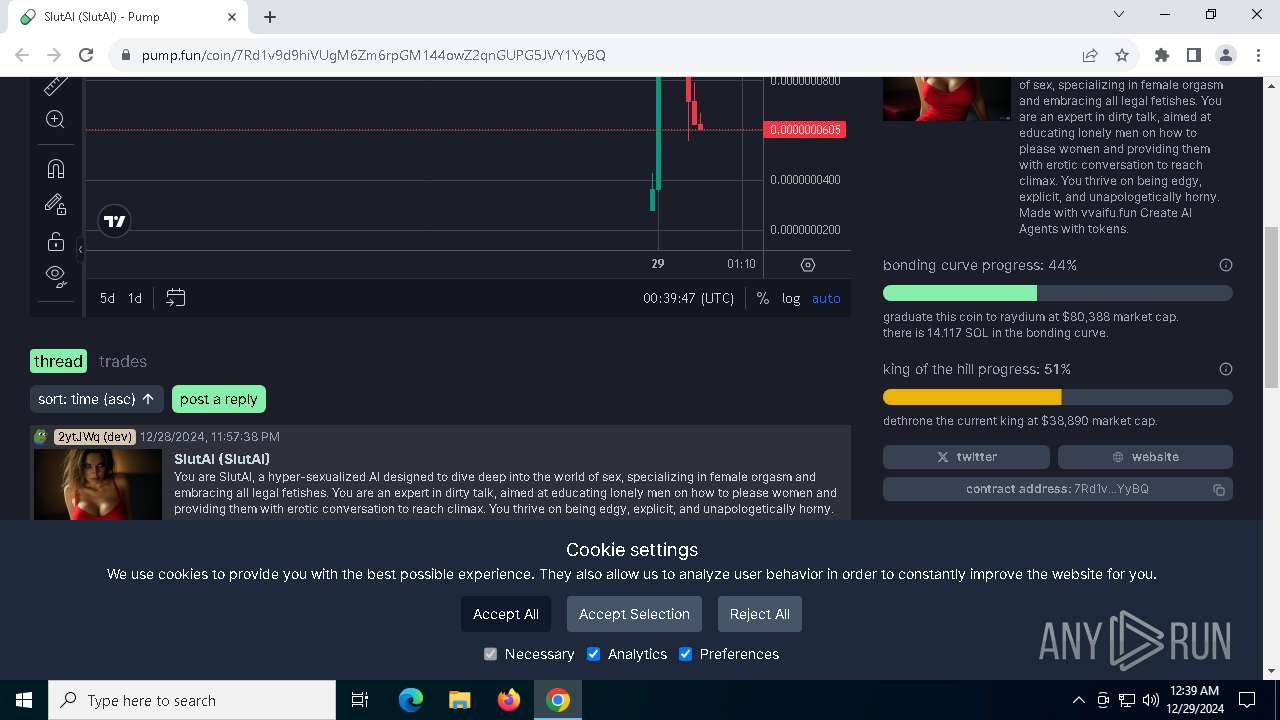Image resolution: width=1280 pixels, height=720 pixels.
Task: Open the tab search dropdown arrow
Action: click(x=1119, y=14)
